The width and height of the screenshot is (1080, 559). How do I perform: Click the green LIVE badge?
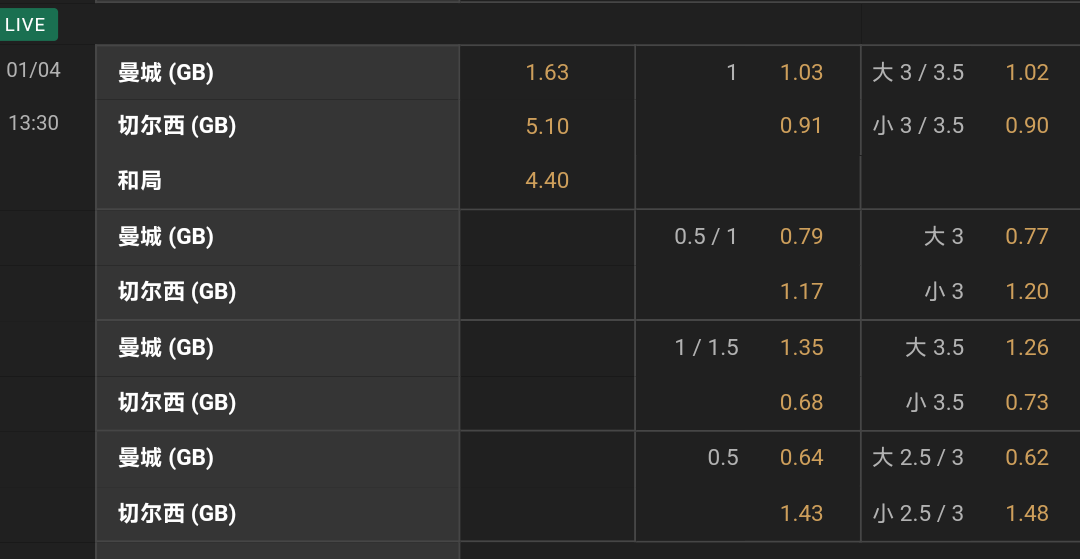(x=27, y=25)
